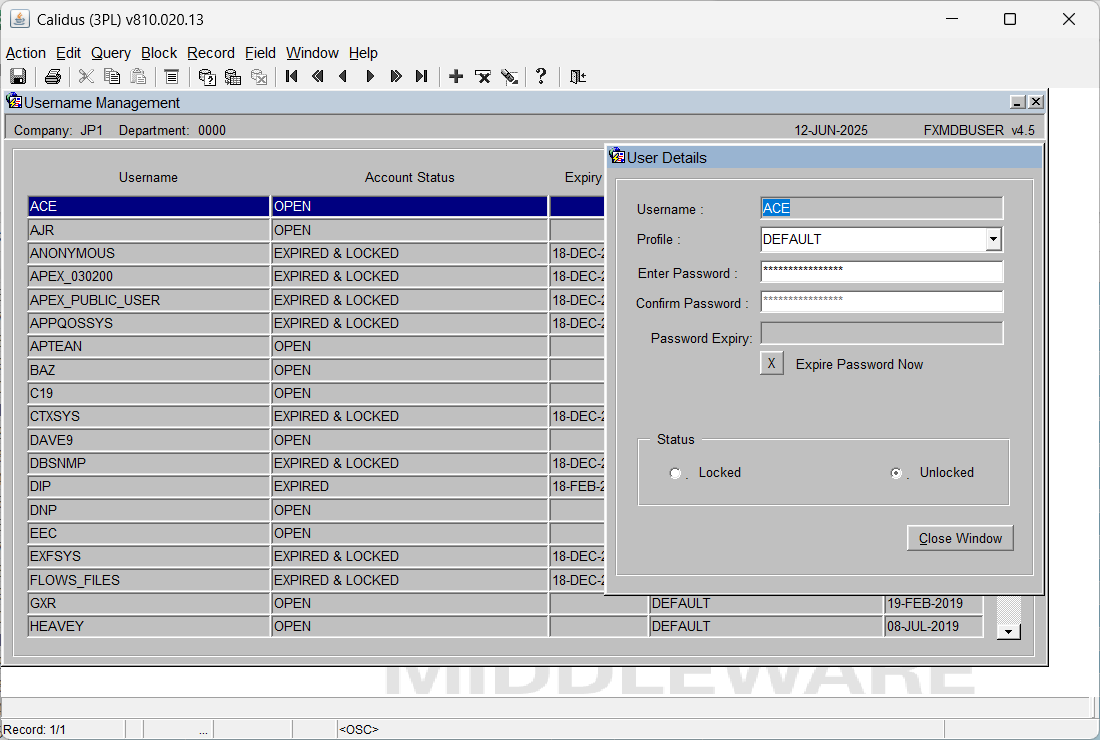
Task: Click the Help question mark icon
Action: (x=541, y=76)
